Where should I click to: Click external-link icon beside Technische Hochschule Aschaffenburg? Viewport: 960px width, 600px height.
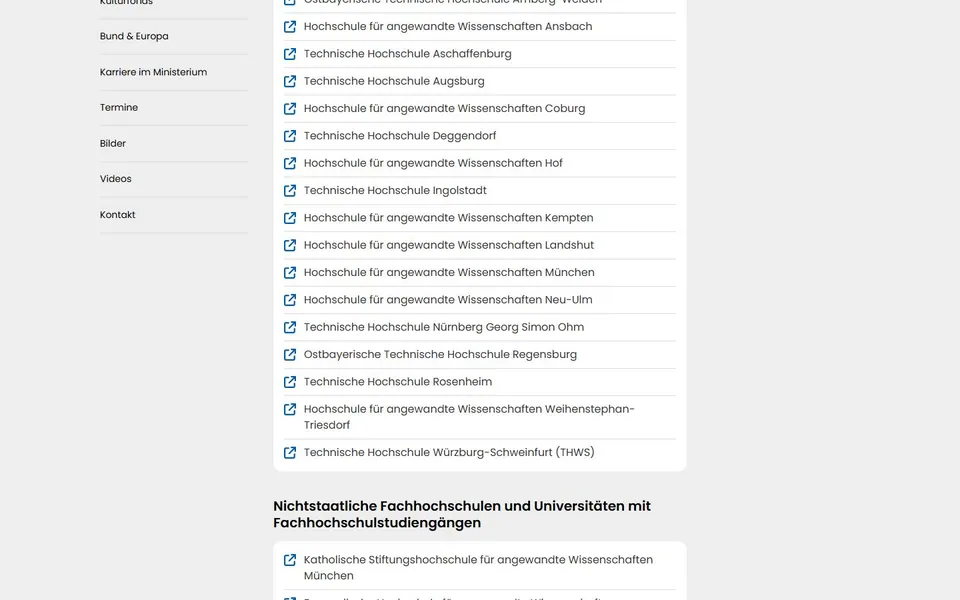tap(290, 54)
